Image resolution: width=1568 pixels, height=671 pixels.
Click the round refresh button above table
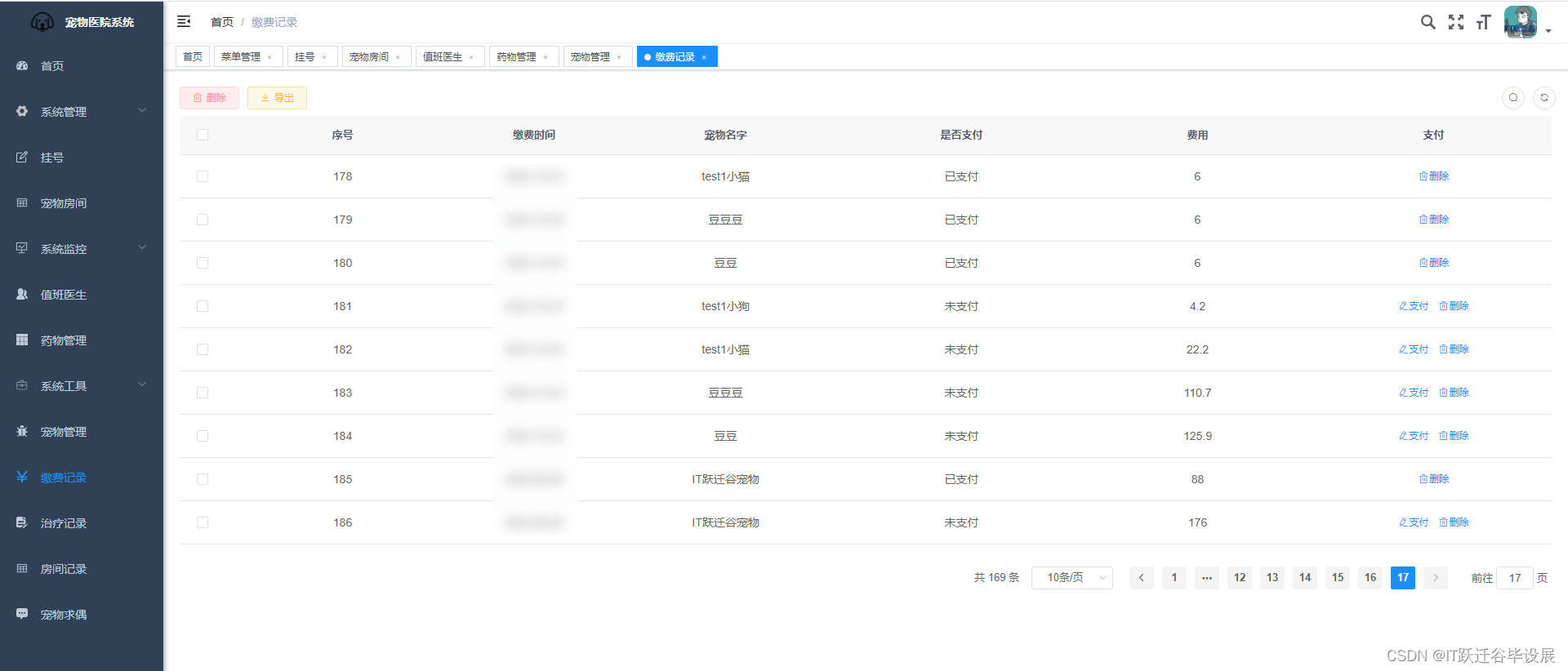1544,98
